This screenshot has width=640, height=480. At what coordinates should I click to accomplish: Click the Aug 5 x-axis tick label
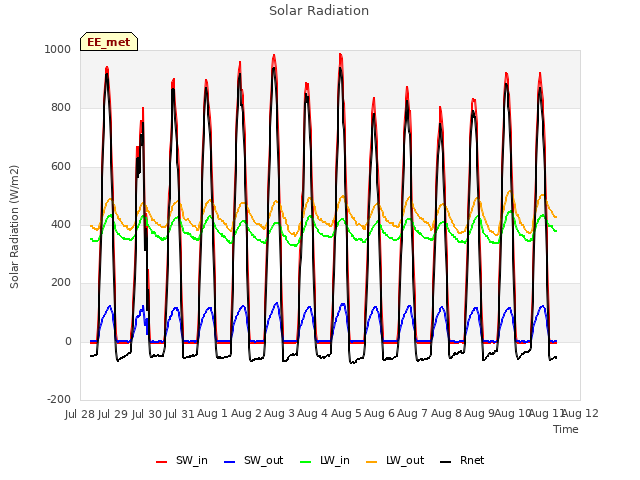tap(346, 414)
